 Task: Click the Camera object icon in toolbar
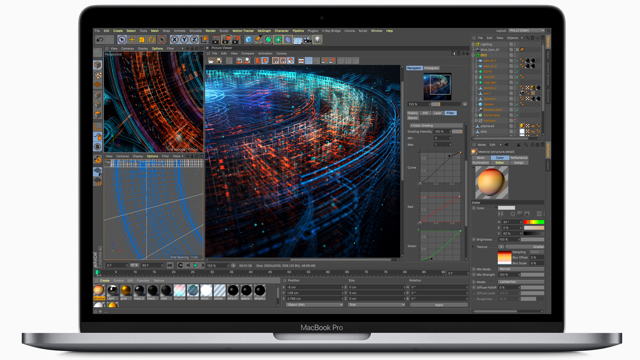pyautogui.click(x=307, y=40)
